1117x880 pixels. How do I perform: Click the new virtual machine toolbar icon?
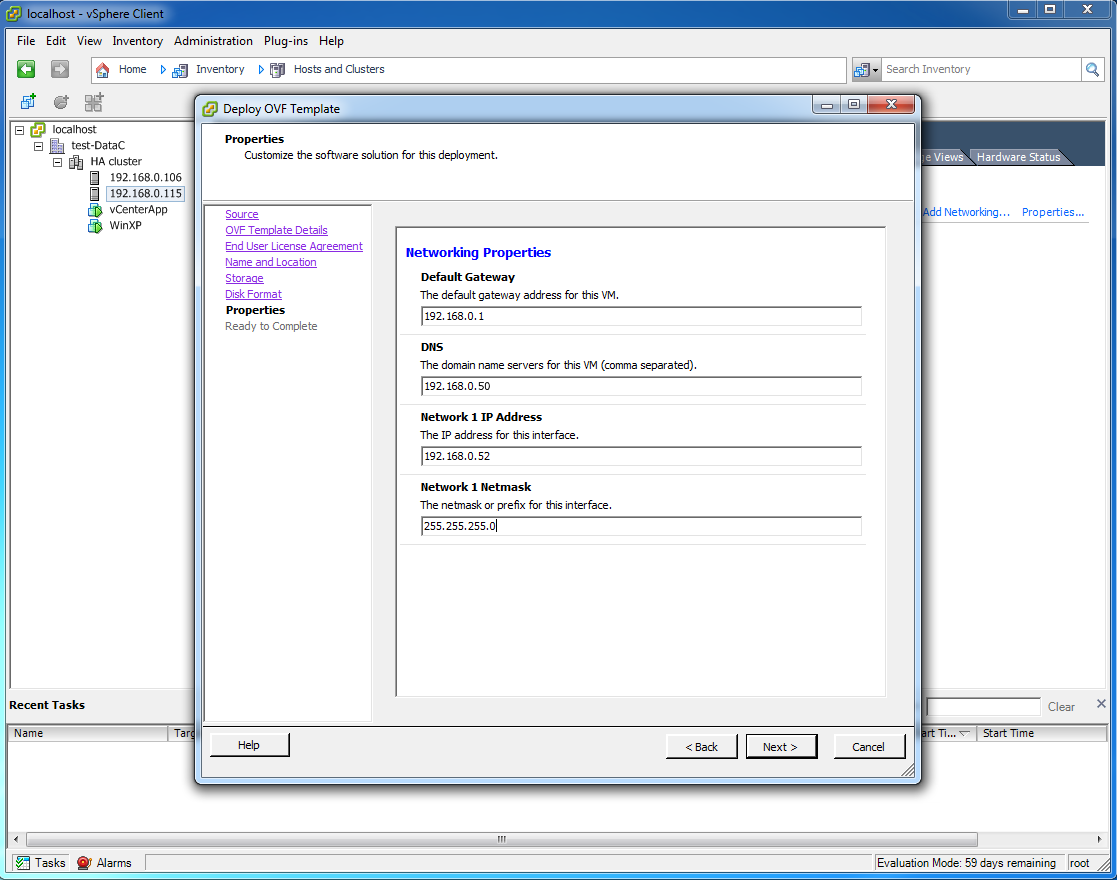[x=28, y=102]
